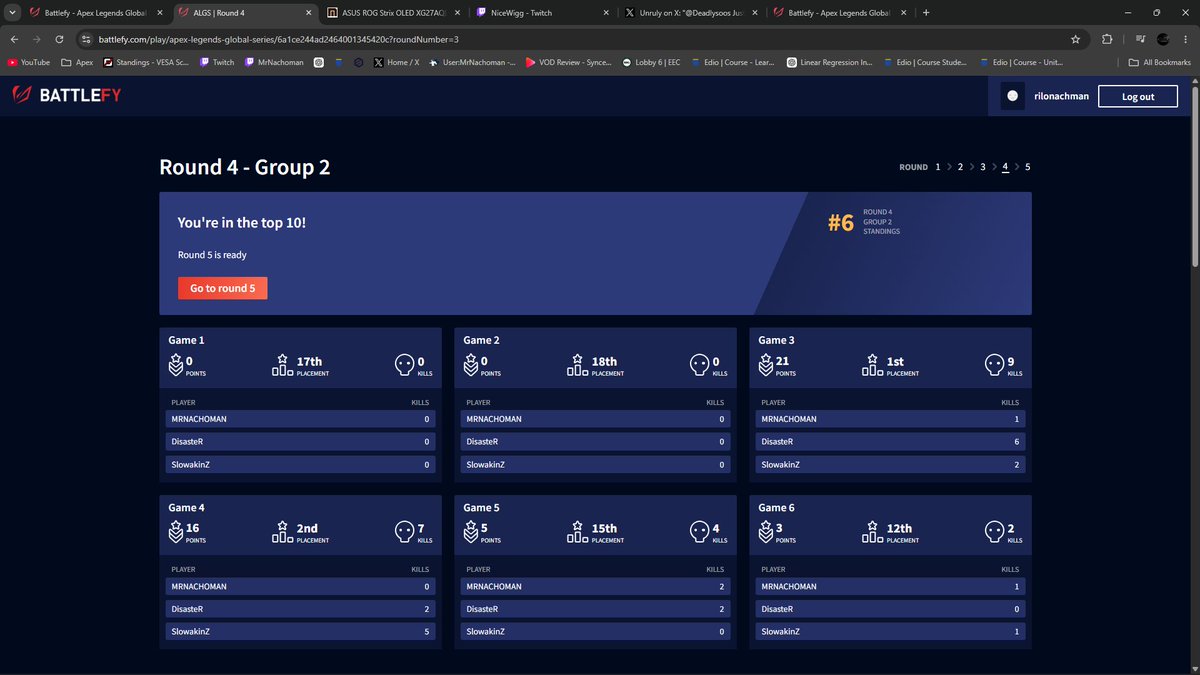Click the Game 4 placement podium icon
Screen dimensions: 1200x675
[x=282, y=532]
